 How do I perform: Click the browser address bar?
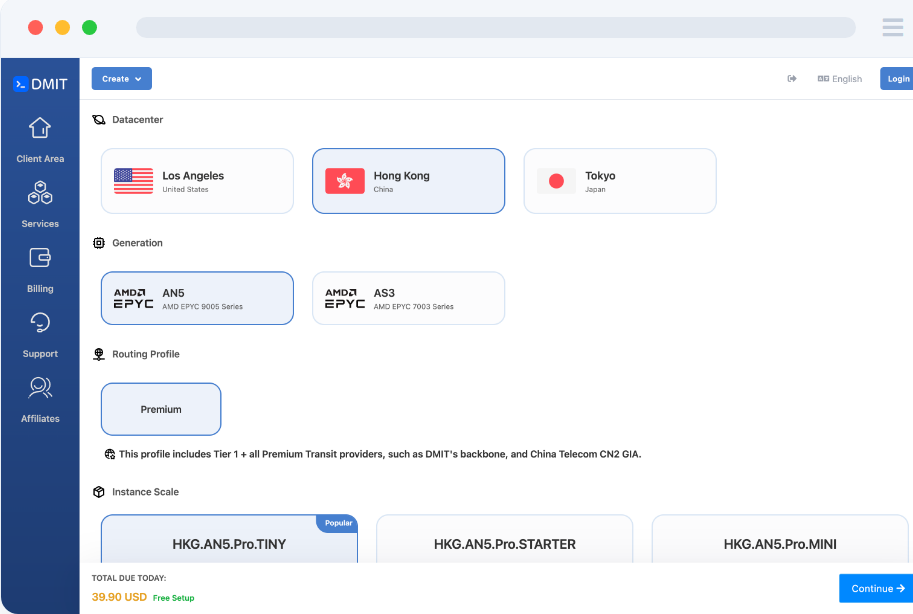[496, 27]
